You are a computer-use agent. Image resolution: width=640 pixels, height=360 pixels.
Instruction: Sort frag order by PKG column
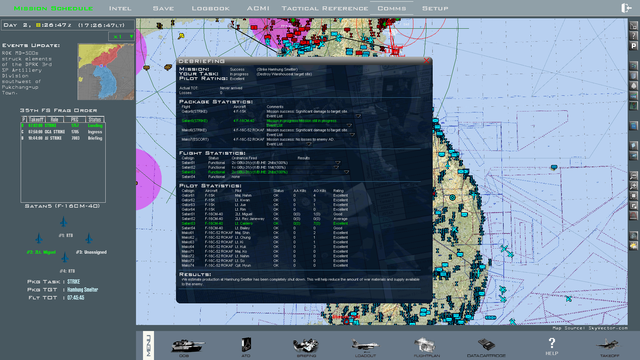coord(75,120)
